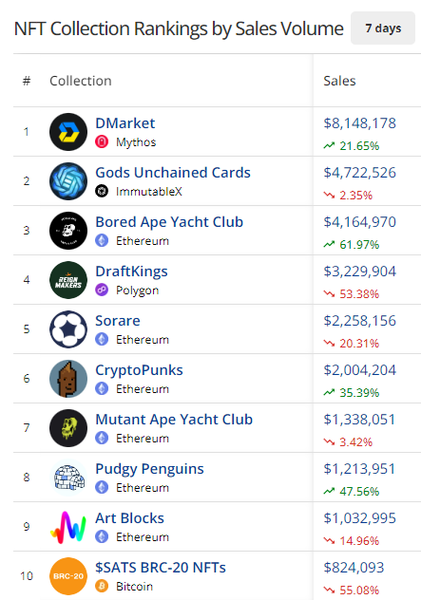Click the orange BRC-20 logo

[x=69, y=576]
